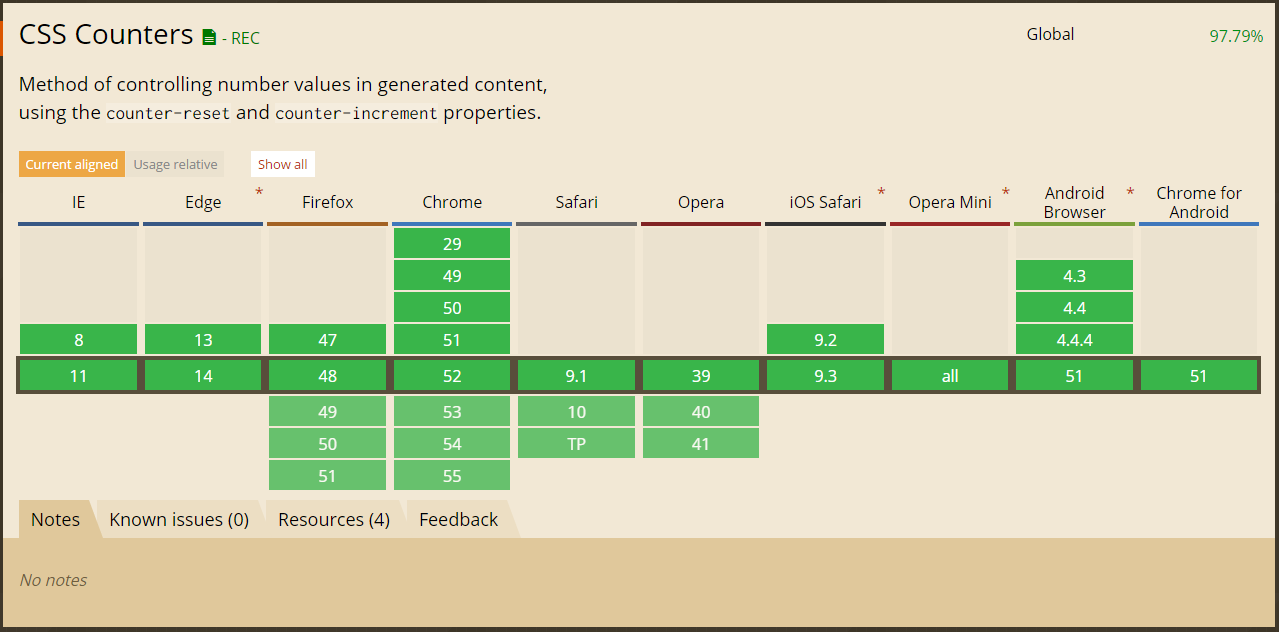The height and width of the screenshot is (632, 1279).
Task: Click the asterisk note beside iOS Safari
Action: (x=881, y=192)
